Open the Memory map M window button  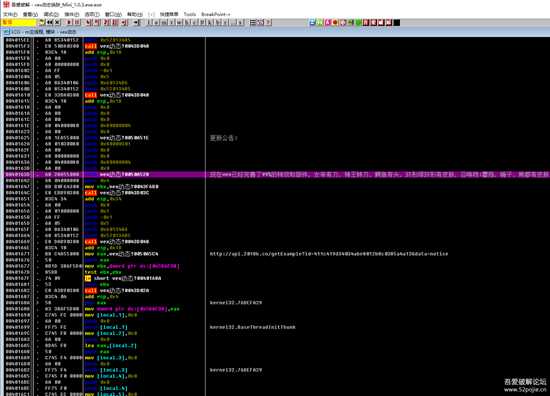[x=164, y=22]
